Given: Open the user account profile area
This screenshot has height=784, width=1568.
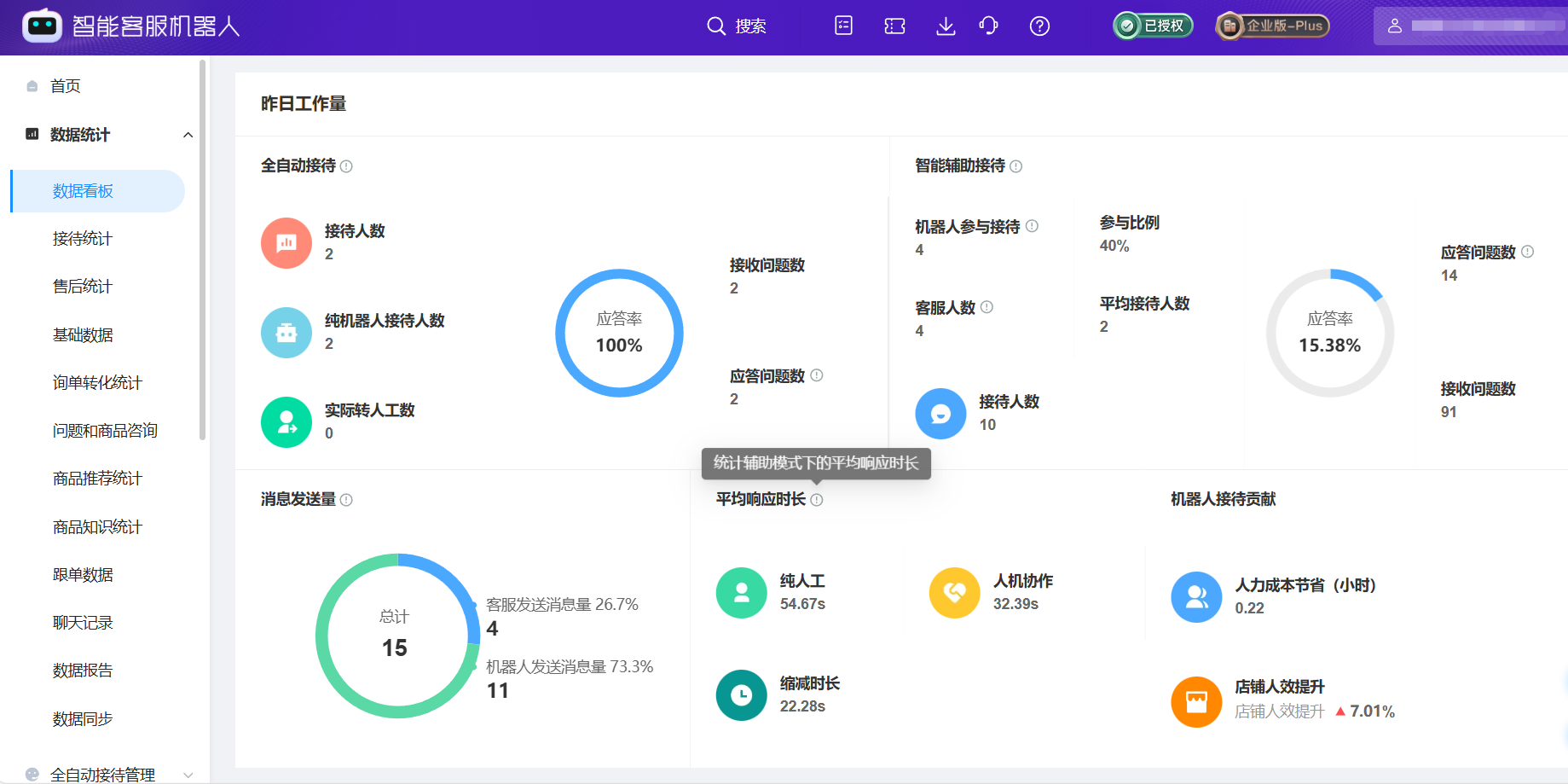Looking at the screenshot, I should (1470, 26).
